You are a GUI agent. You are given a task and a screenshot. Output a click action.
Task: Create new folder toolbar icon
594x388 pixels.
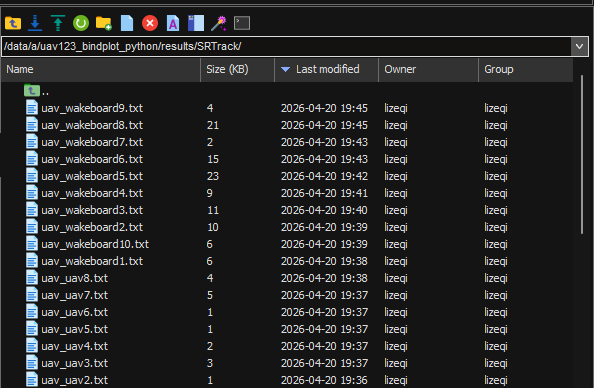click(x=103, y=23)
